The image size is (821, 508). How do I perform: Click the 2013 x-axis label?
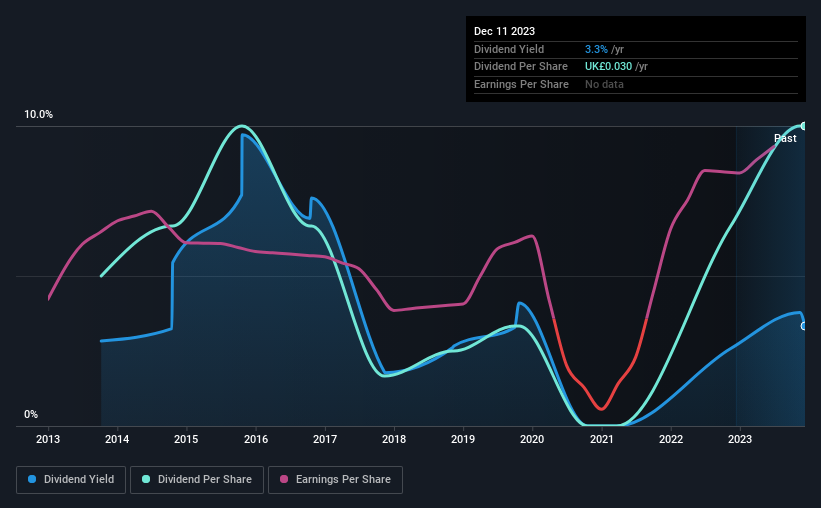(x=48, y=439)
